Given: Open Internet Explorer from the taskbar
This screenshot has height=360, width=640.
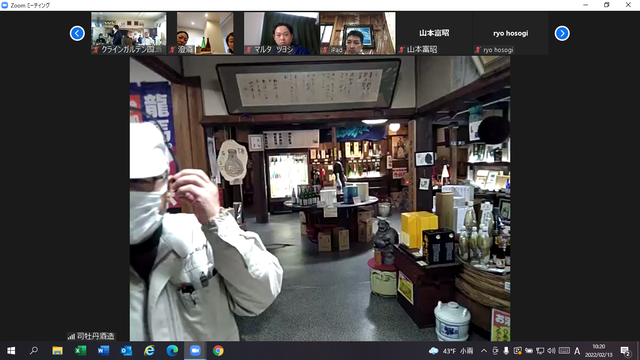Looking at the screenshot, I should click(x=149, y=351).
